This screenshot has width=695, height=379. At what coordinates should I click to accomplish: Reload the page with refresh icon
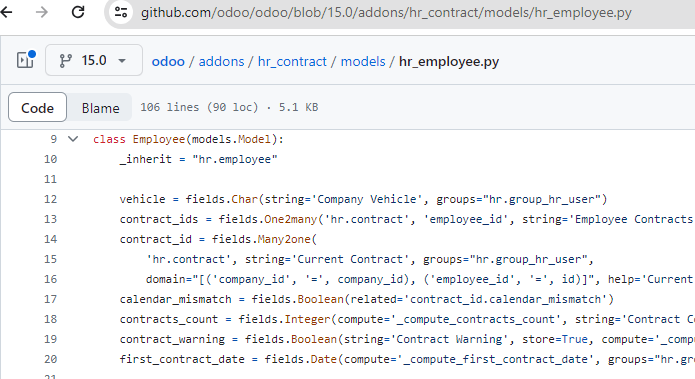pos(78,12)
